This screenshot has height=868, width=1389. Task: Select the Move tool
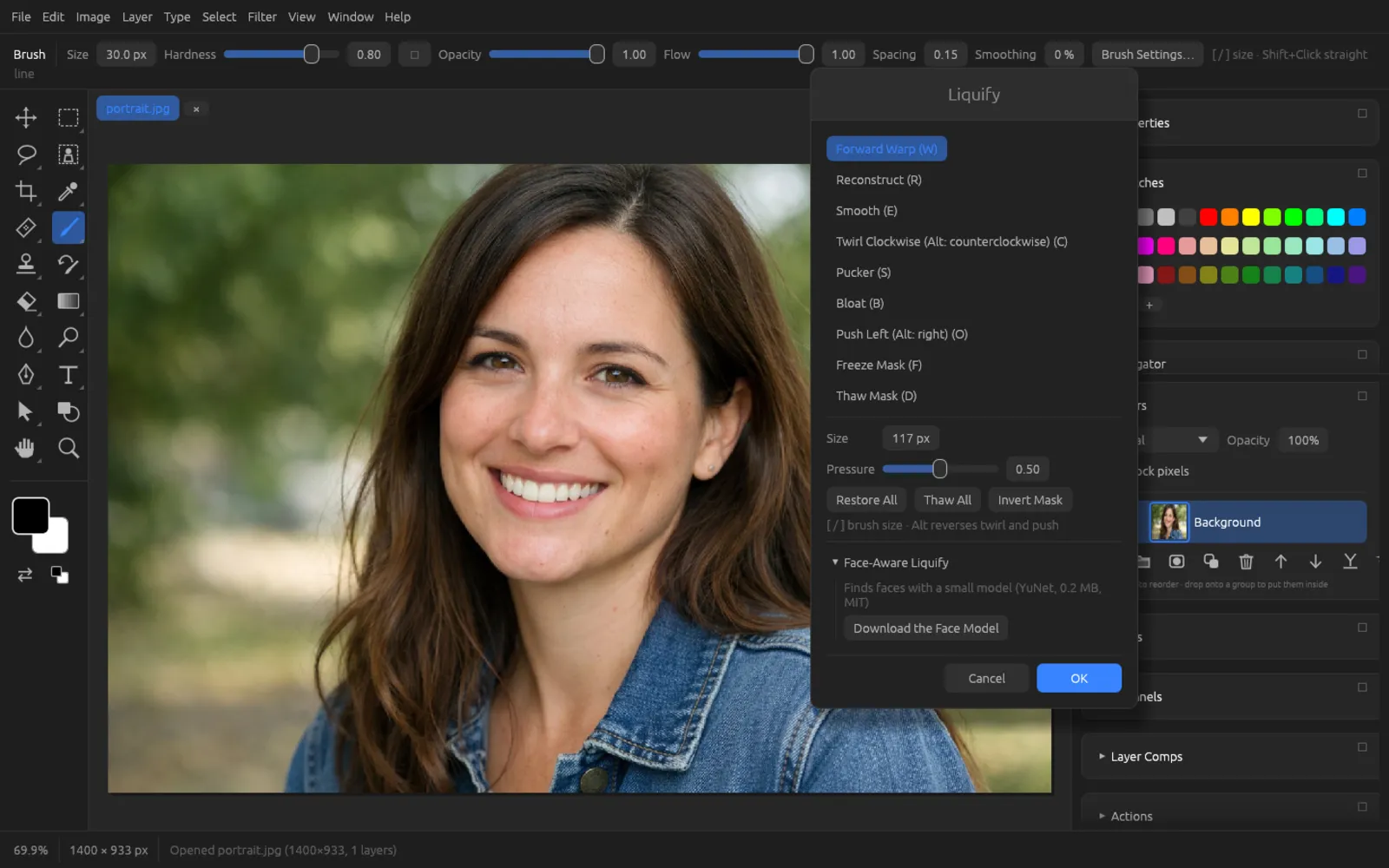point(26,117)
